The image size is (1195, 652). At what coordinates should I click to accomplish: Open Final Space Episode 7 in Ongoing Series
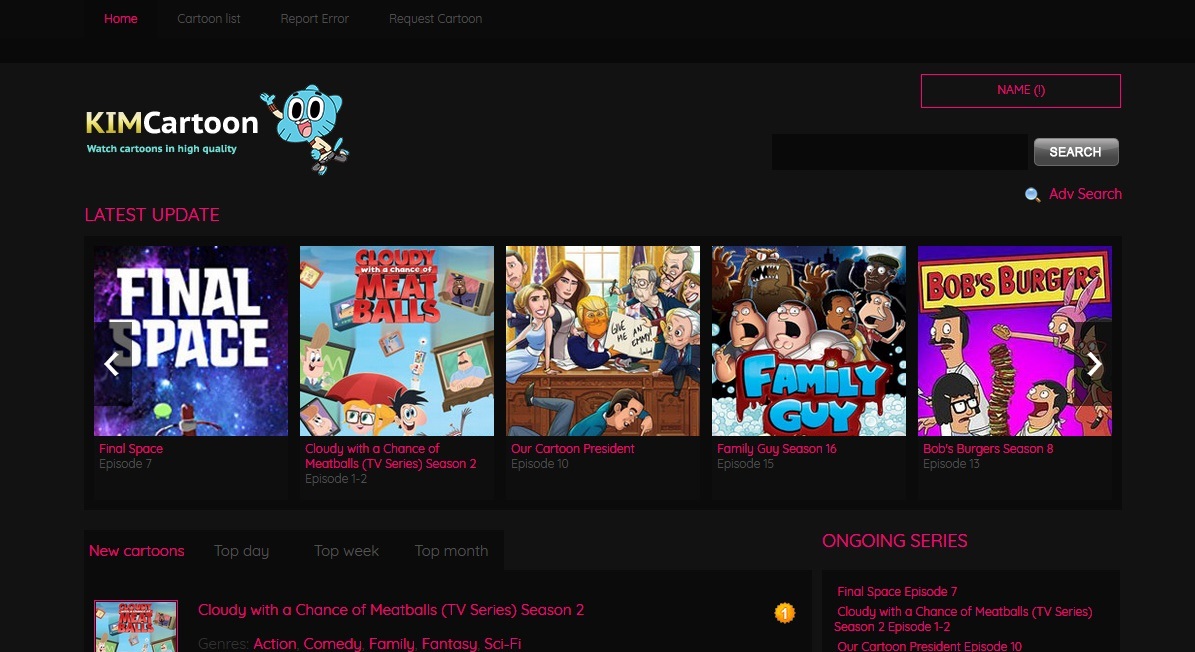point(897,592)
